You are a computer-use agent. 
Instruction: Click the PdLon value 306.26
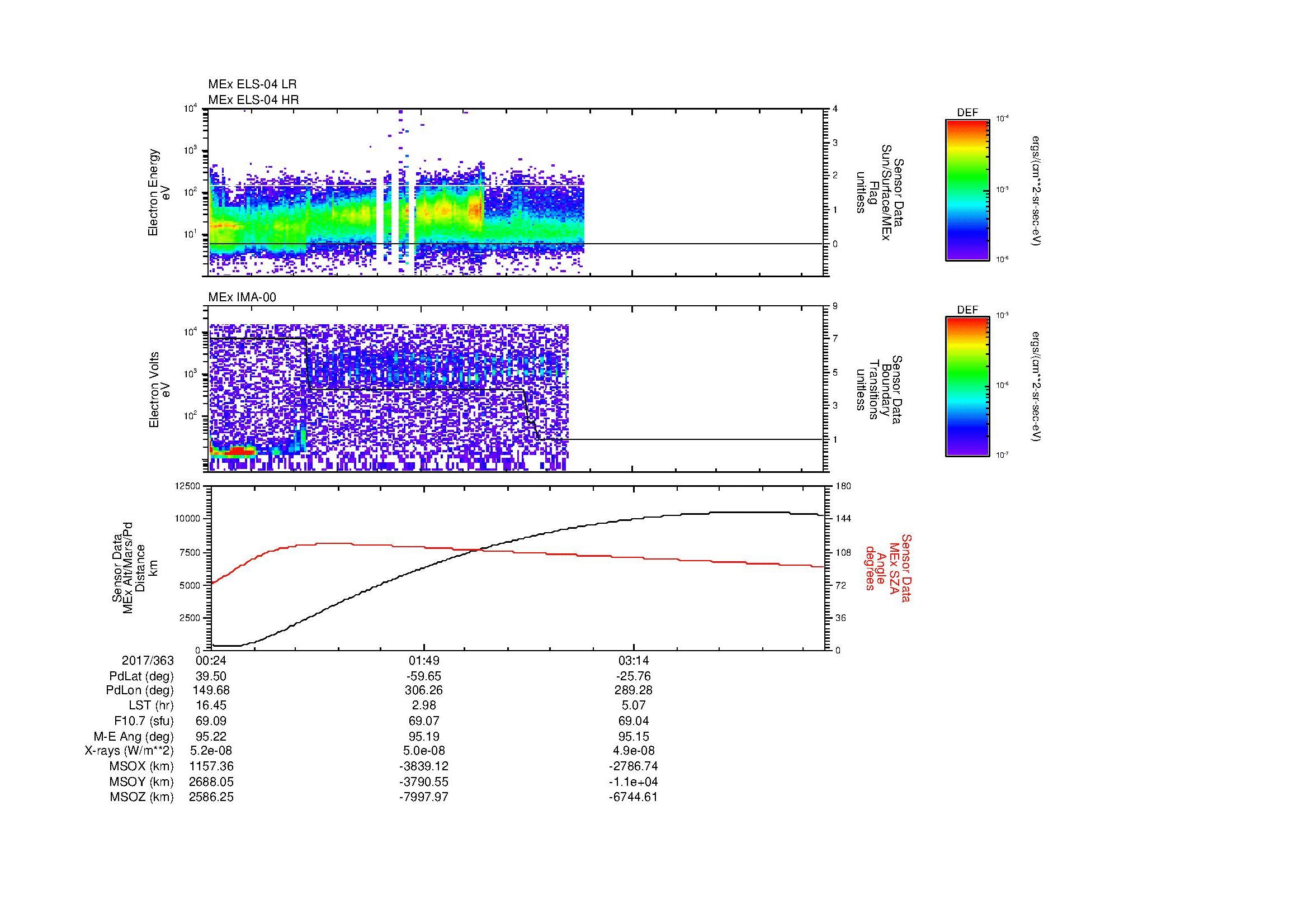(424, 690)
